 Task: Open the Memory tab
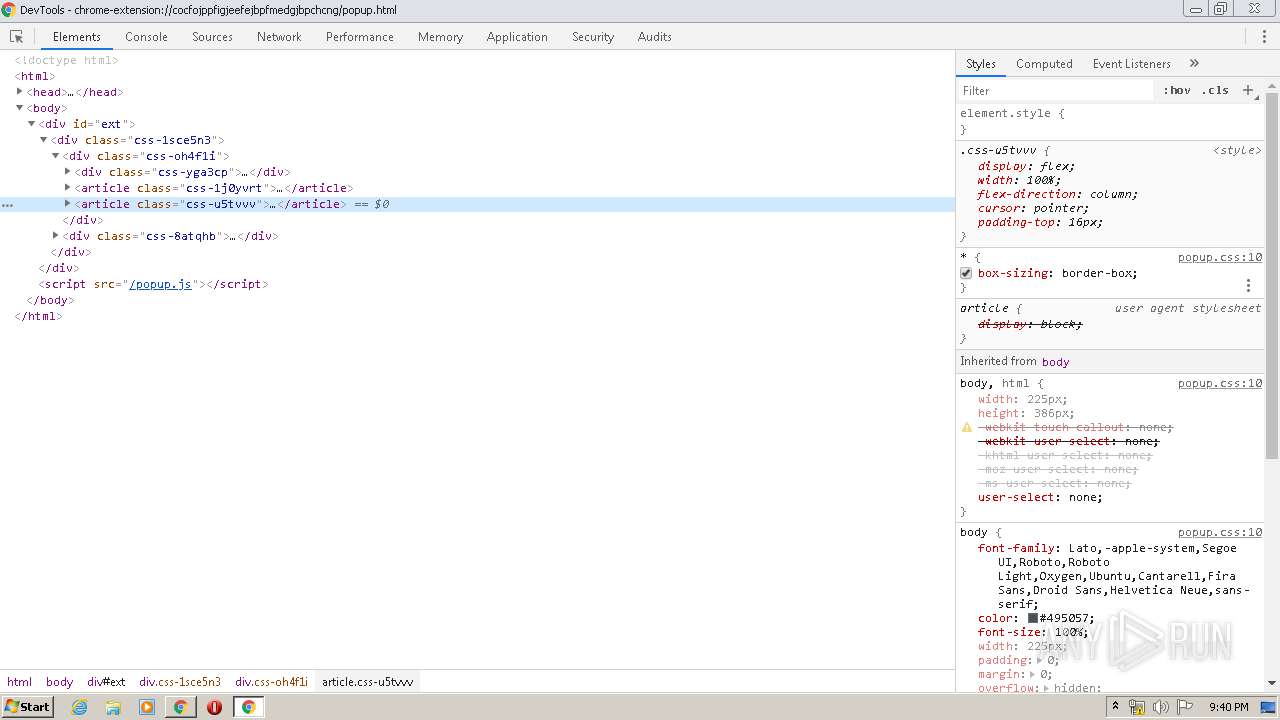click(440, 36)
